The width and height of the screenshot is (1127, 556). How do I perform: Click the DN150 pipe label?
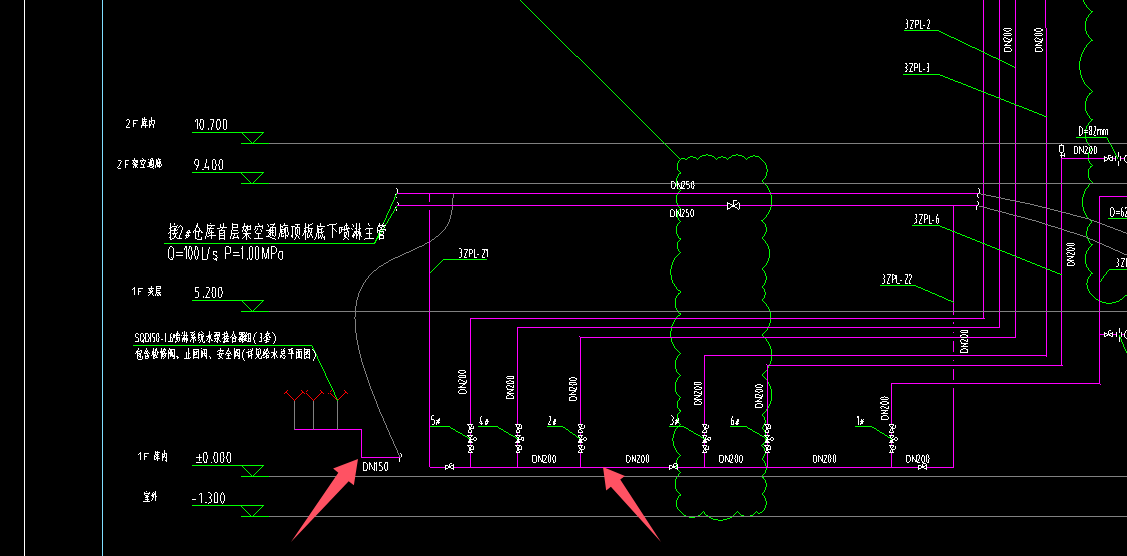[375, 467]
